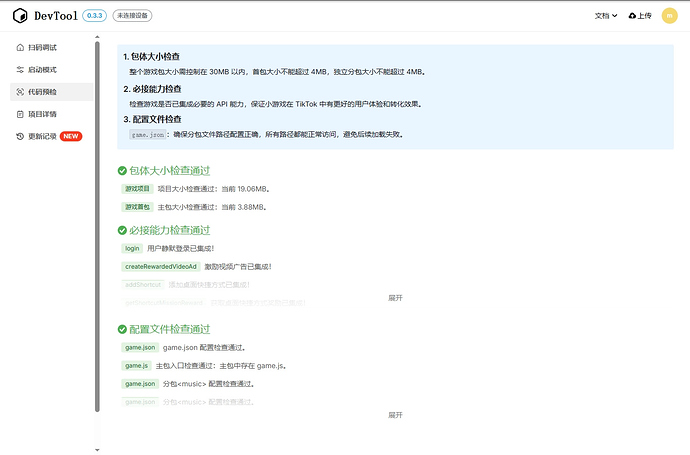
Task: Click the createRewardedVideoAd tag
Action: tap(161, 267)
